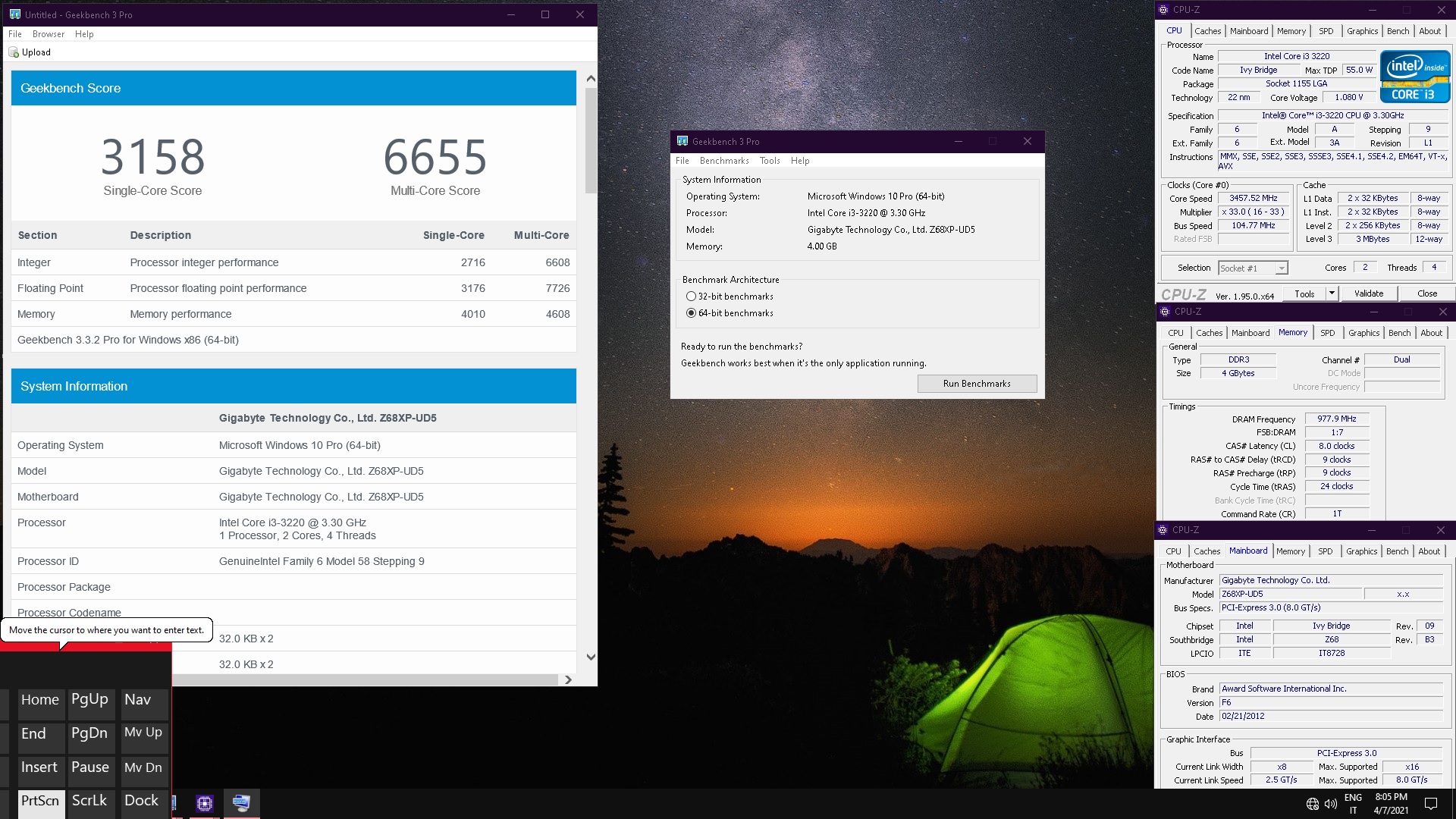Image resolution: width=1456 pixels, height=819 pixels.
Task: Click the Upload button label
Action: pyautogui.click(x=36, y=52)
